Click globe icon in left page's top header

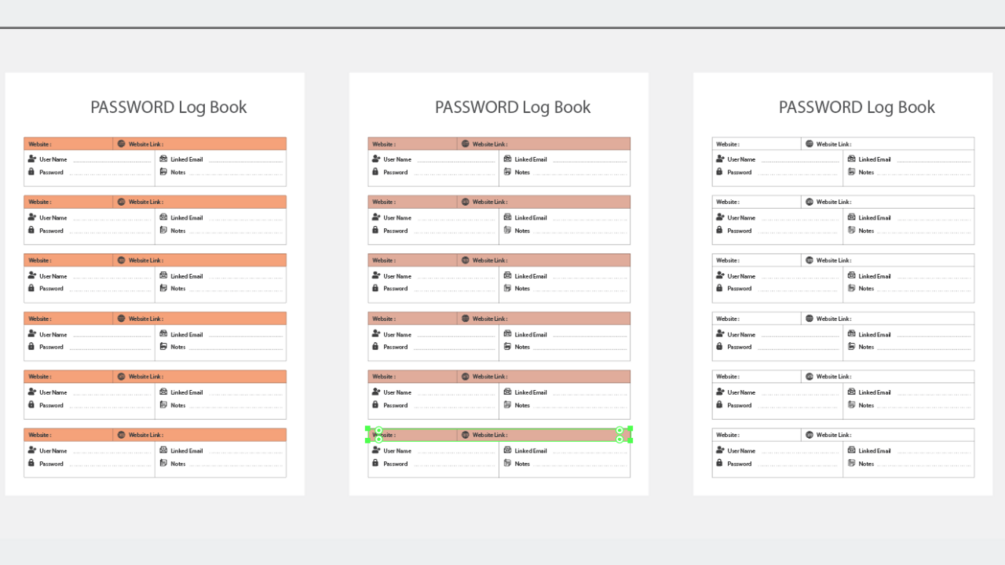click(x=121, y=143)
